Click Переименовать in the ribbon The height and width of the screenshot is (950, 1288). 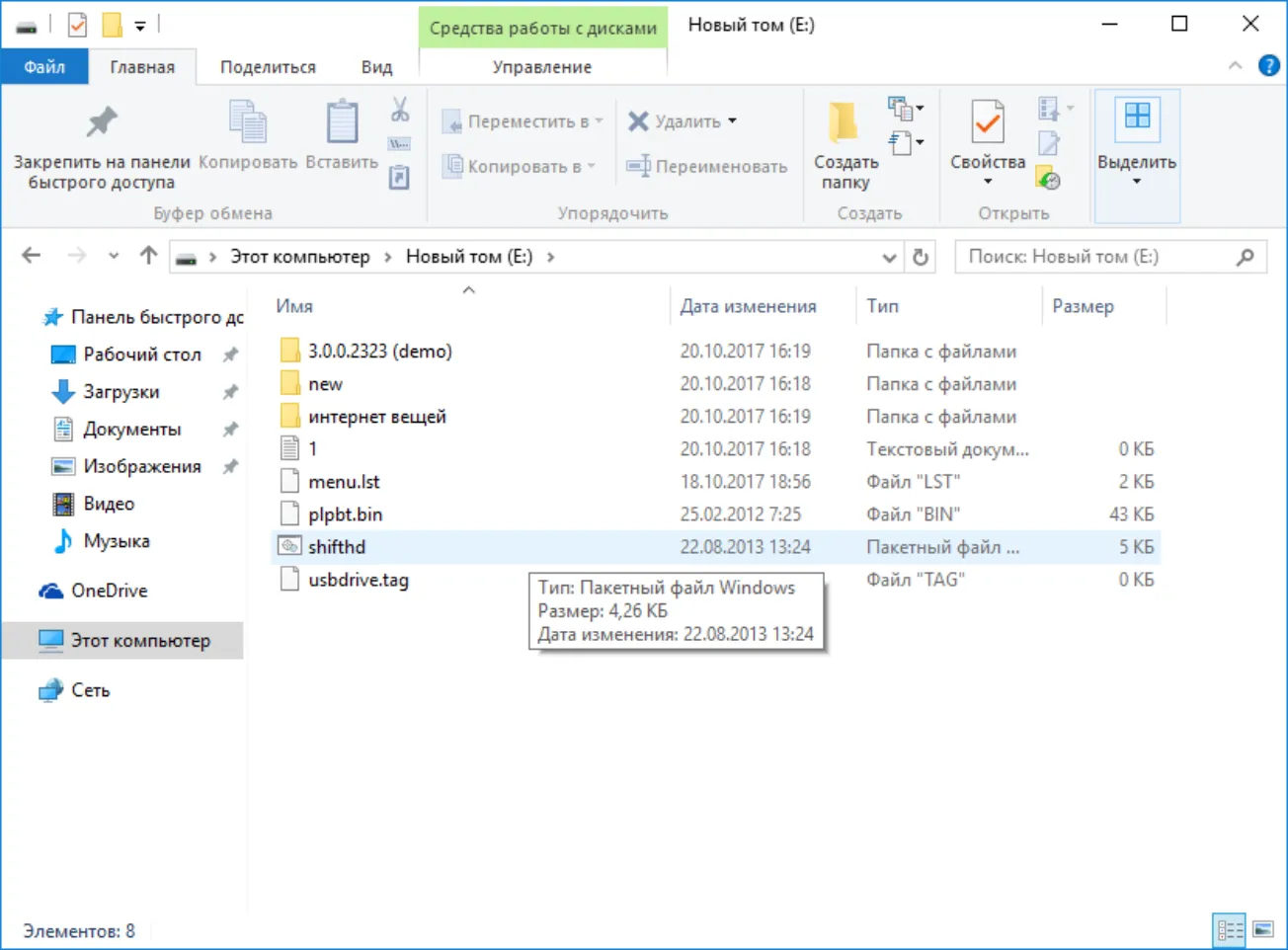click(x=707, y=167)
